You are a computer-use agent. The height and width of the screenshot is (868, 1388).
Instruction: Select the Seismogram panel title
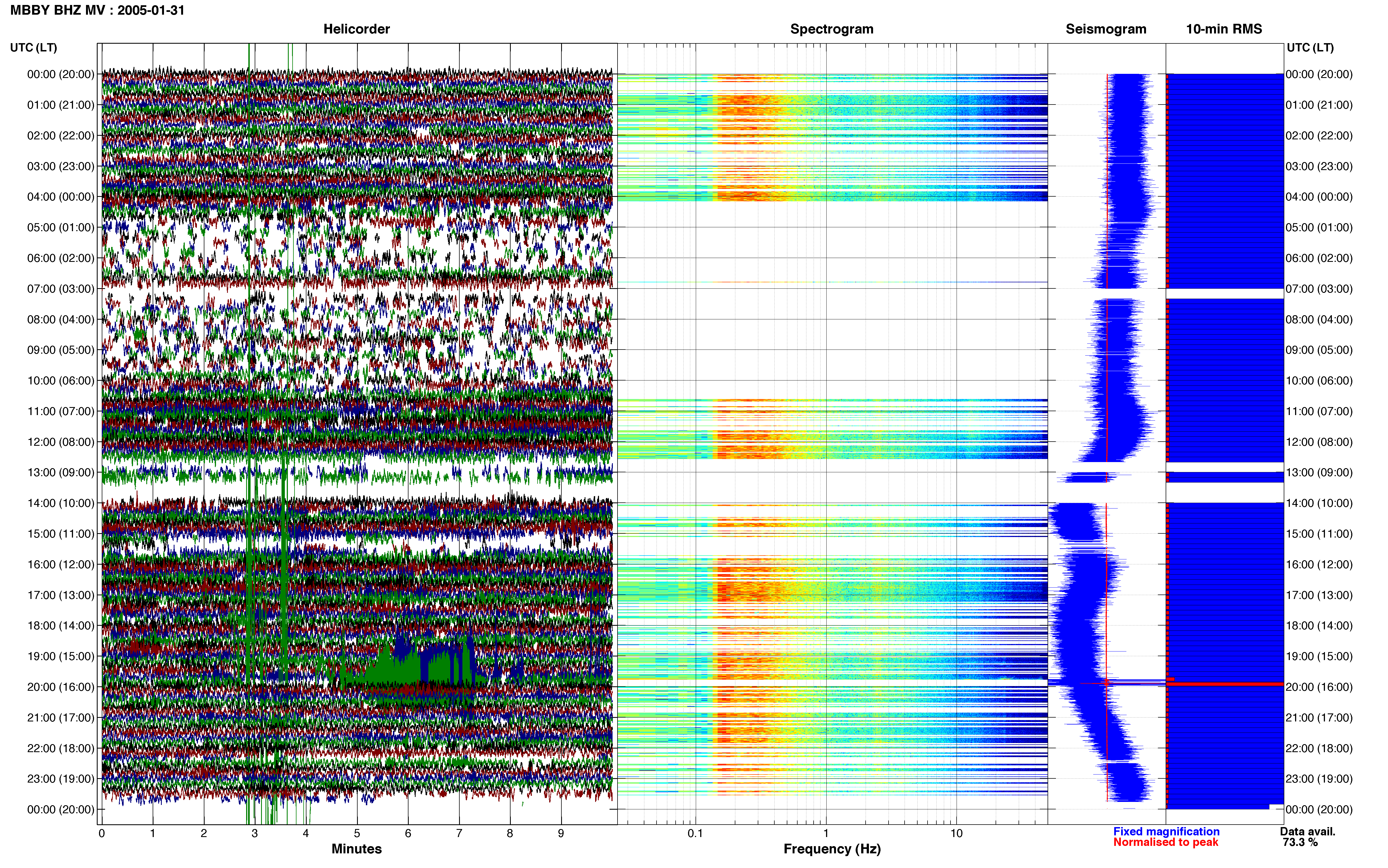click(1106, 29)
